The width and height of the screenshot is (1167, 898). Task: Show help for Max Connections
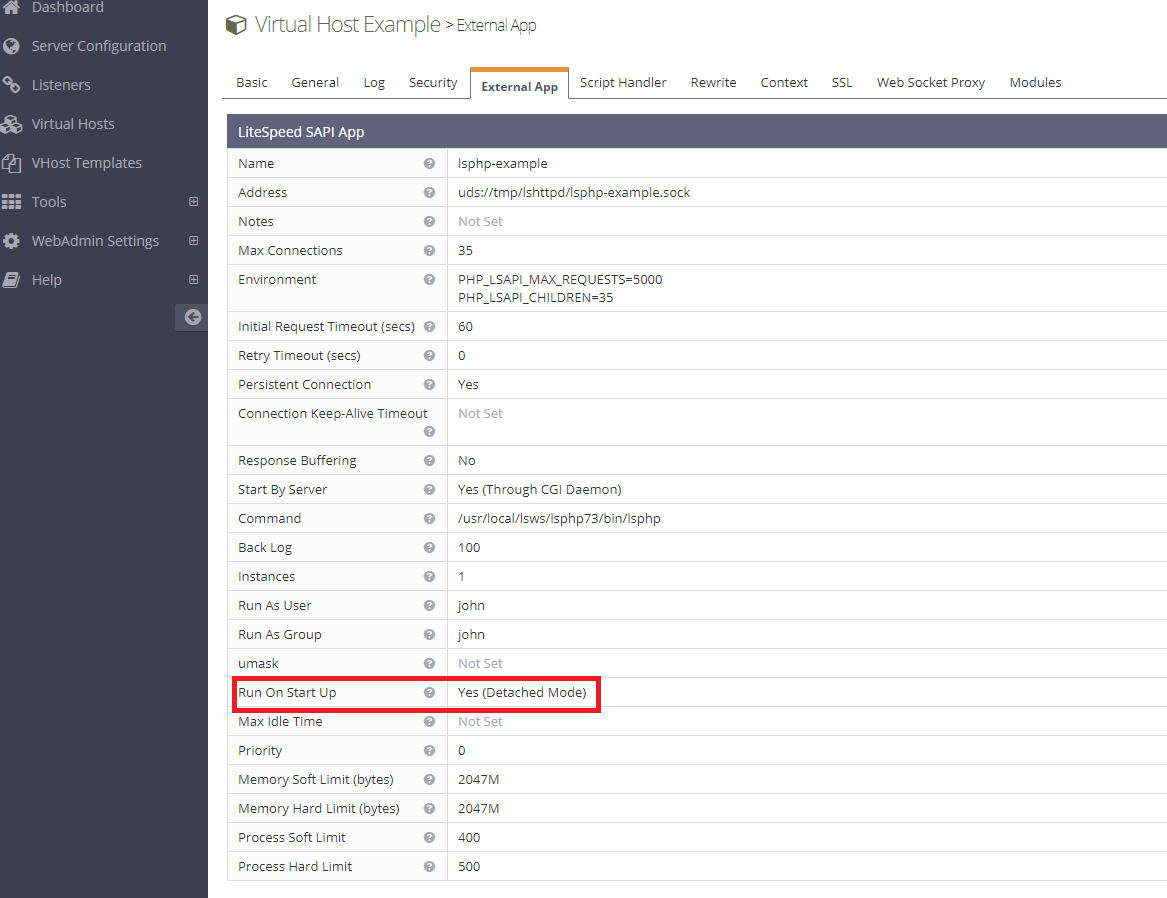tap(429, 251)
